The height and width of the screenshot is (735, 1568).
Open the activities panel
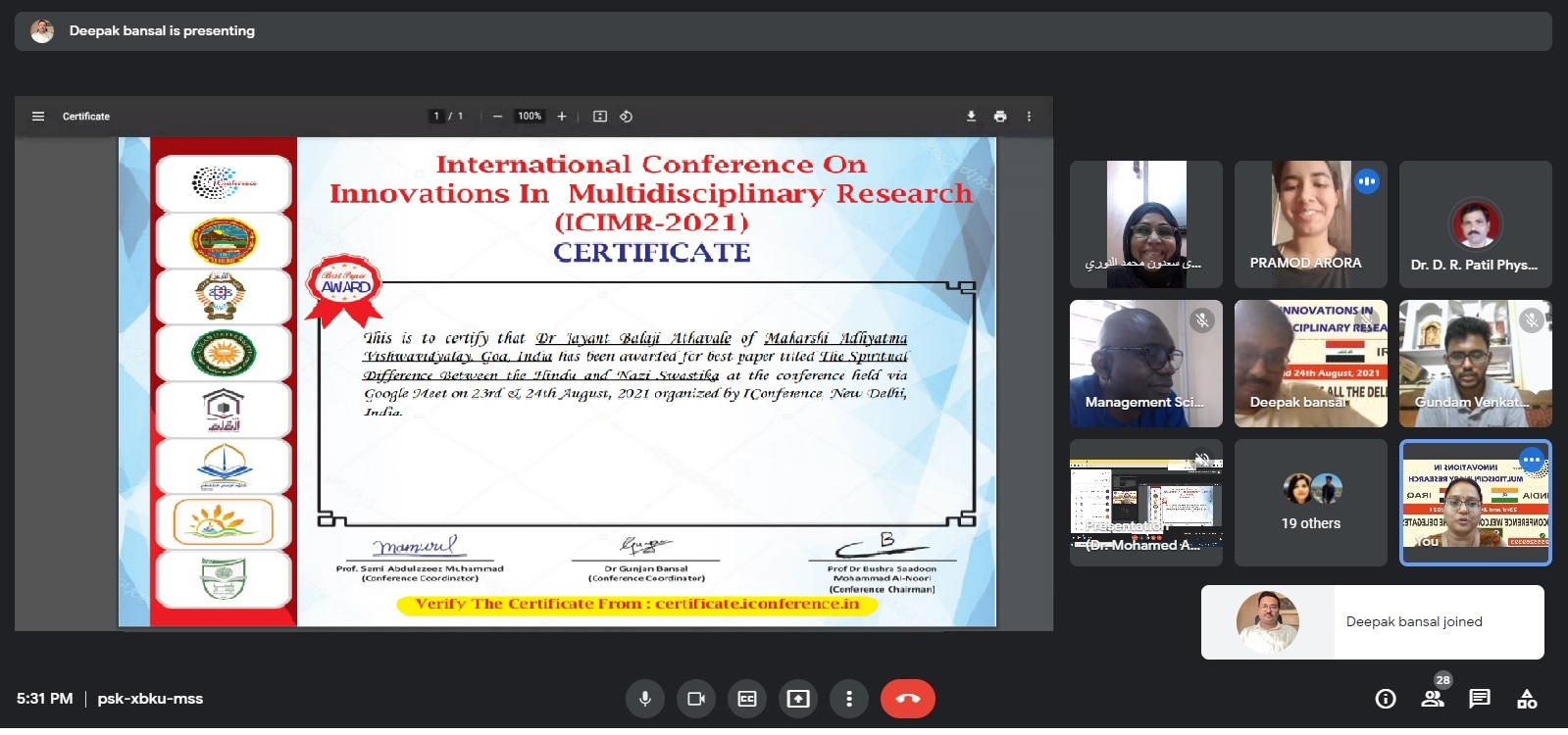click(1527, 699)
